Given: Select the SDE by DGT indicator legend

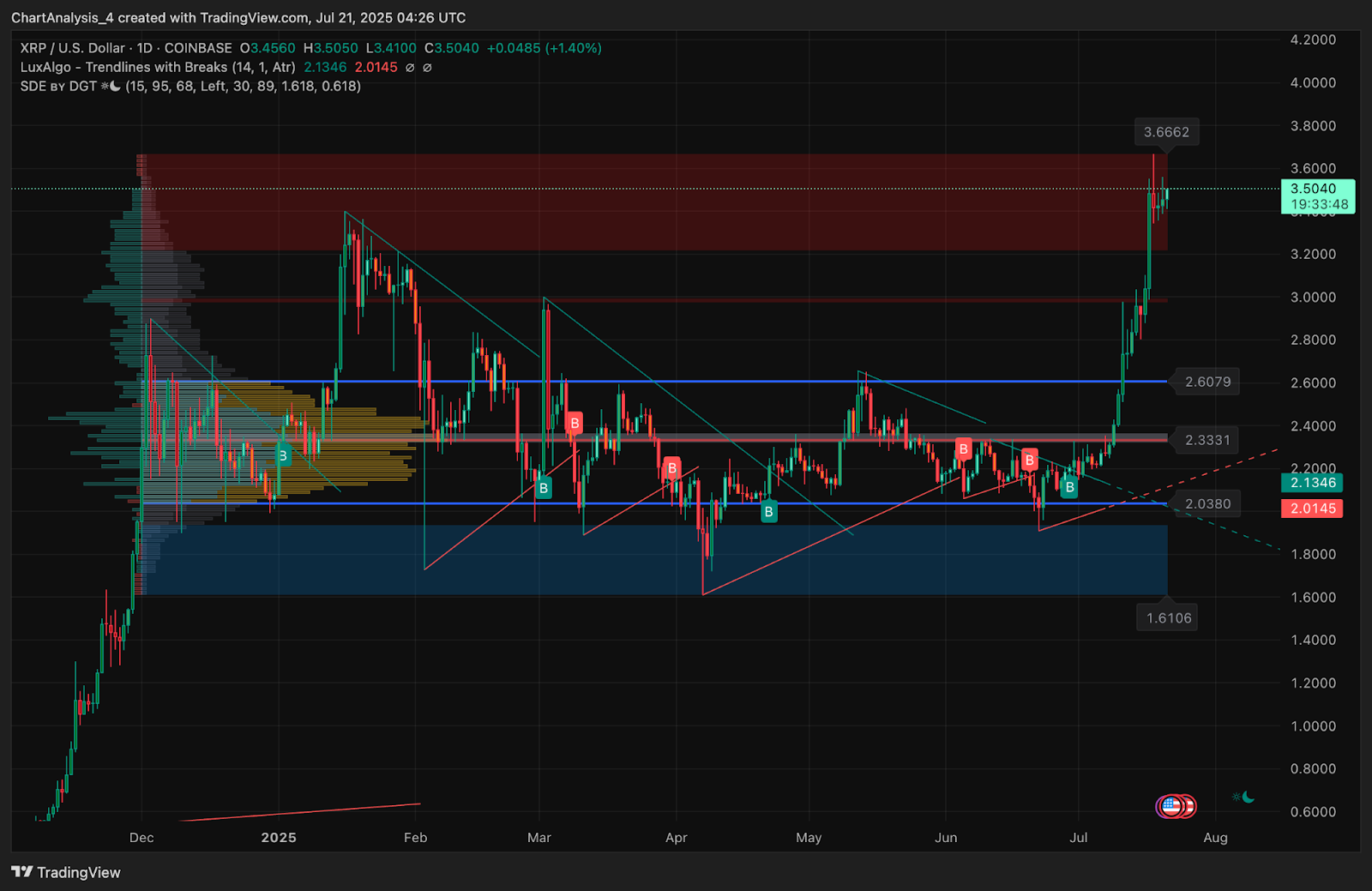Looking at the screenshot, I should tap(58, 86).
